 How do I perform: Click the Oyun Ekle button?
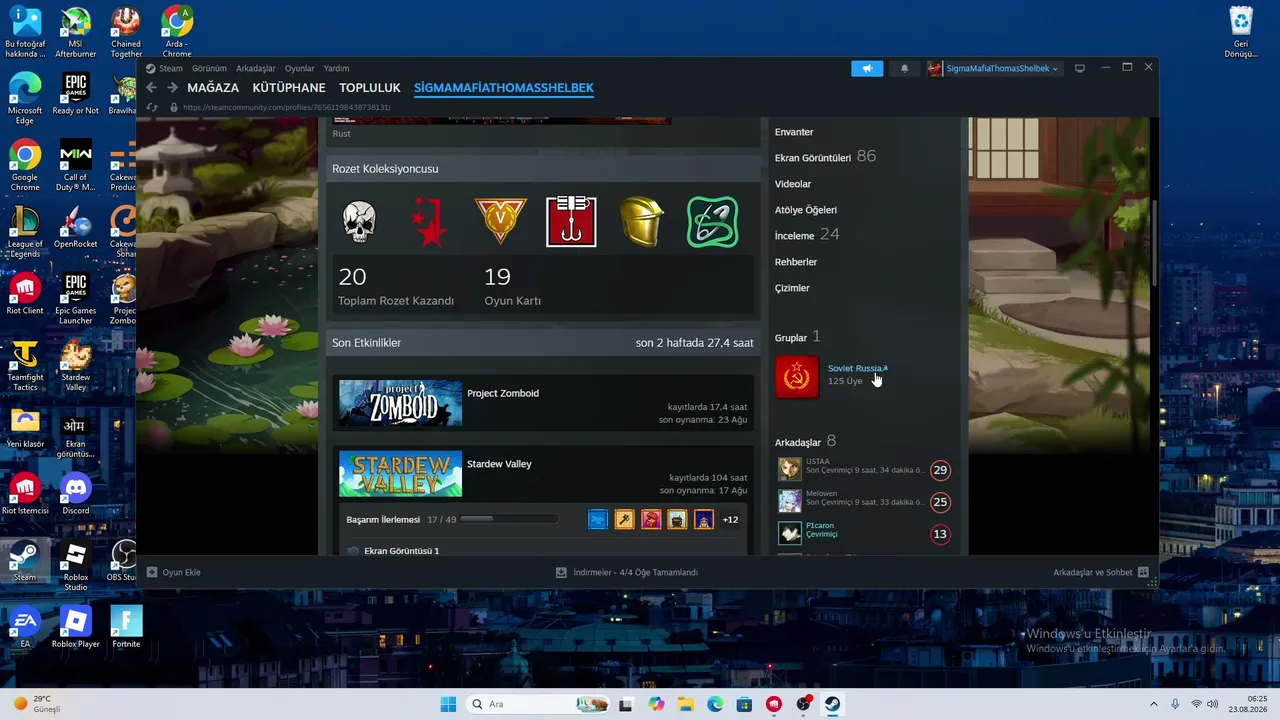click(x=174, y=572)
